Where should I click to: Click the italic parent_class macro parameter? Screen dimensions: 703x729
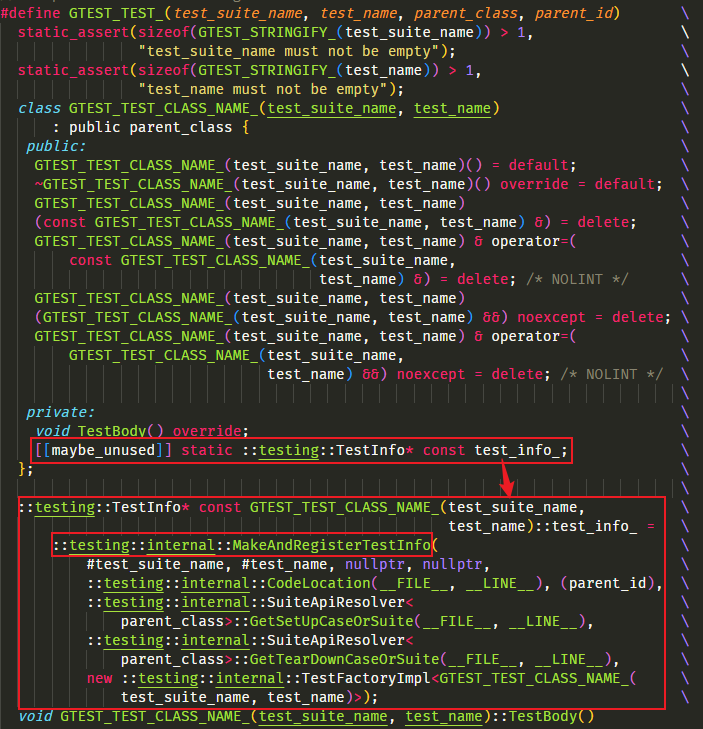(x=466, y=13)
